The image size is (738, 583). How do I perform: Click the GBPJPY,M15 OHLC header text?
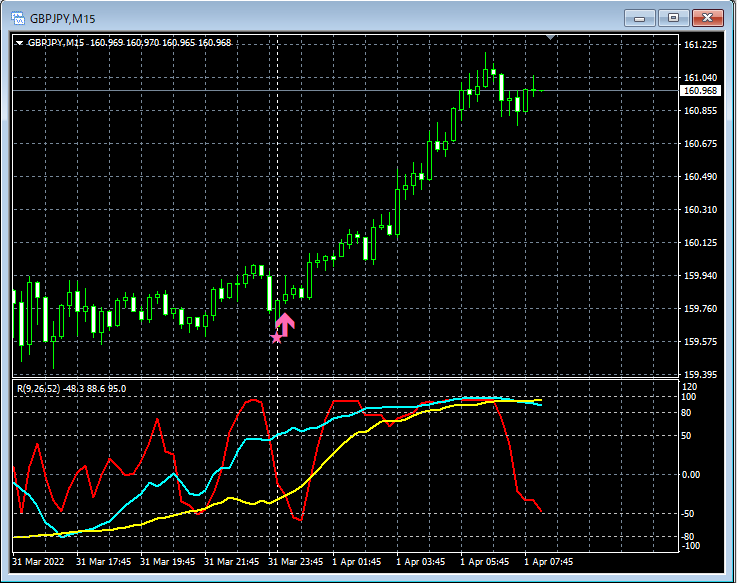tap(129, 43)
